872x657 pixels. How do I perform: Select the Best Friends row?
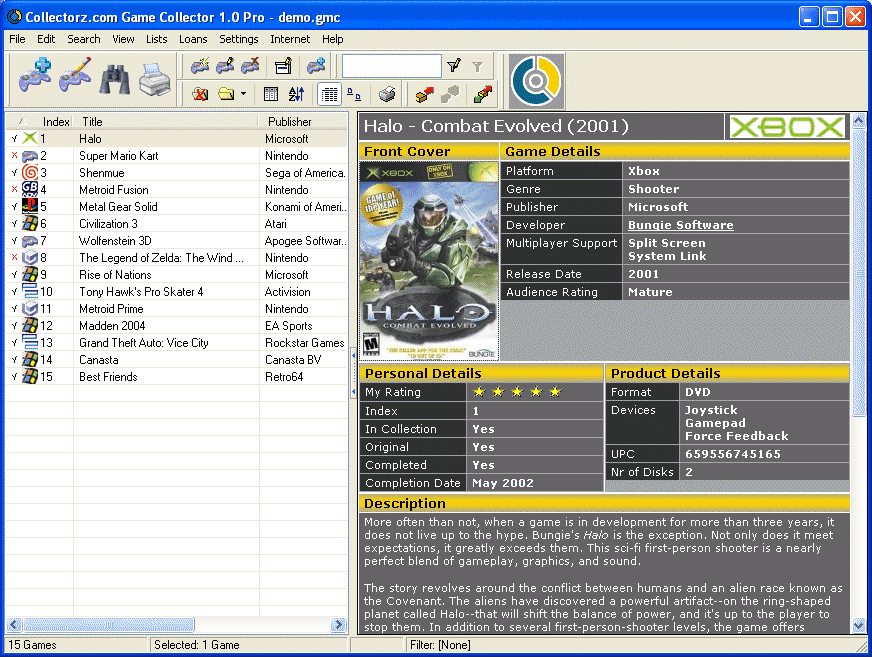177,377
